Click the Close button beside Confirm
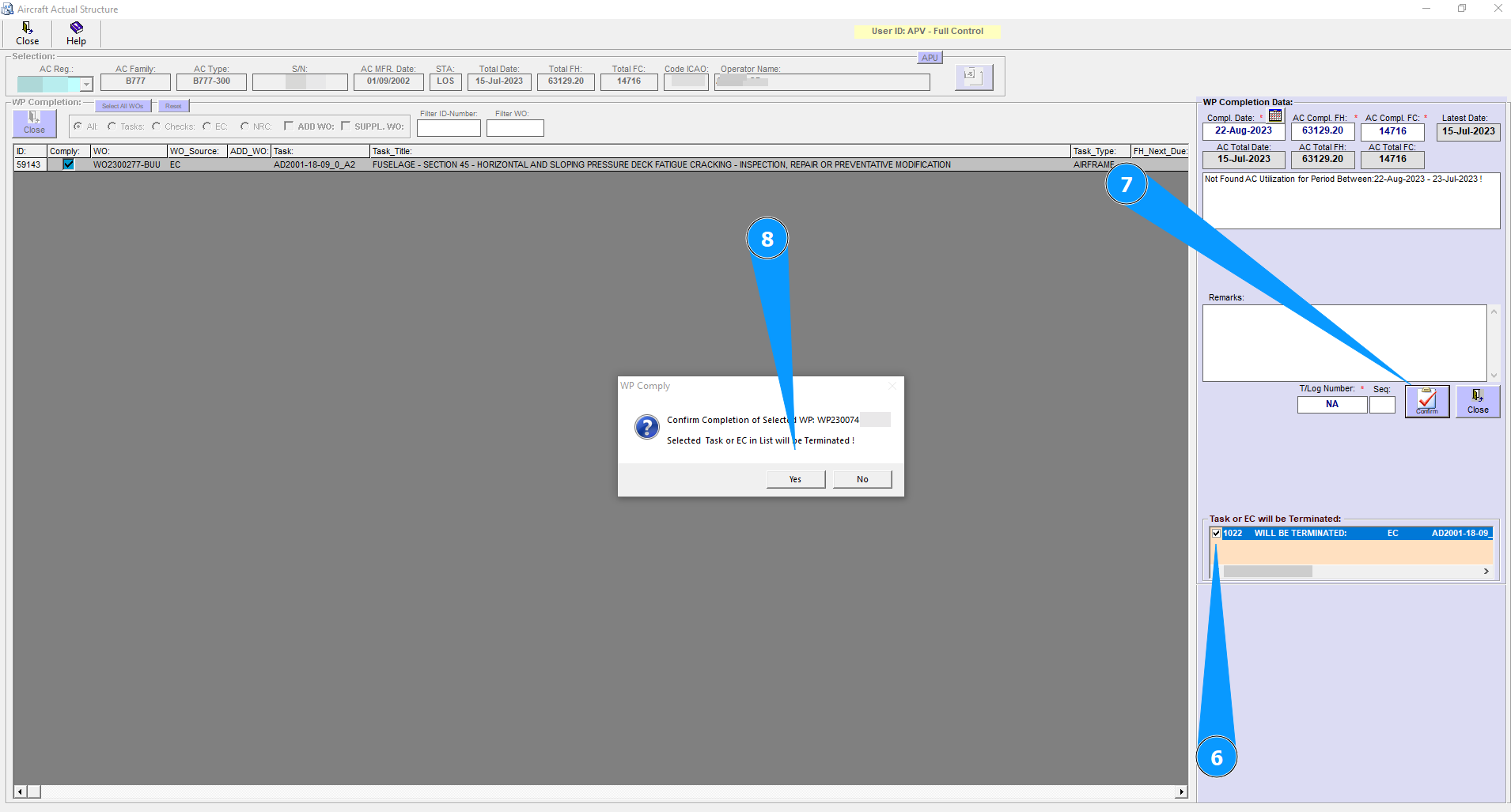The width and height of the screenshot is (1511, 812). tap(1478, 401)
